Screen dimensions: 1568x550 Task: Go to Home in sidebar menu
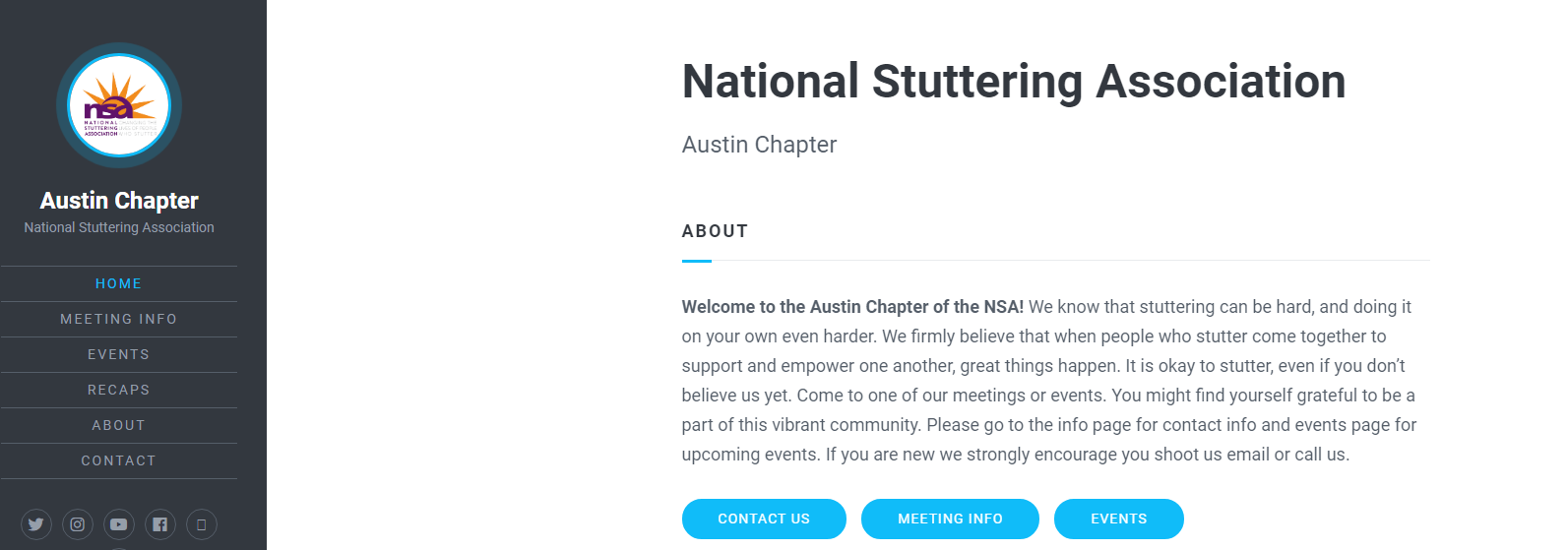119,283
